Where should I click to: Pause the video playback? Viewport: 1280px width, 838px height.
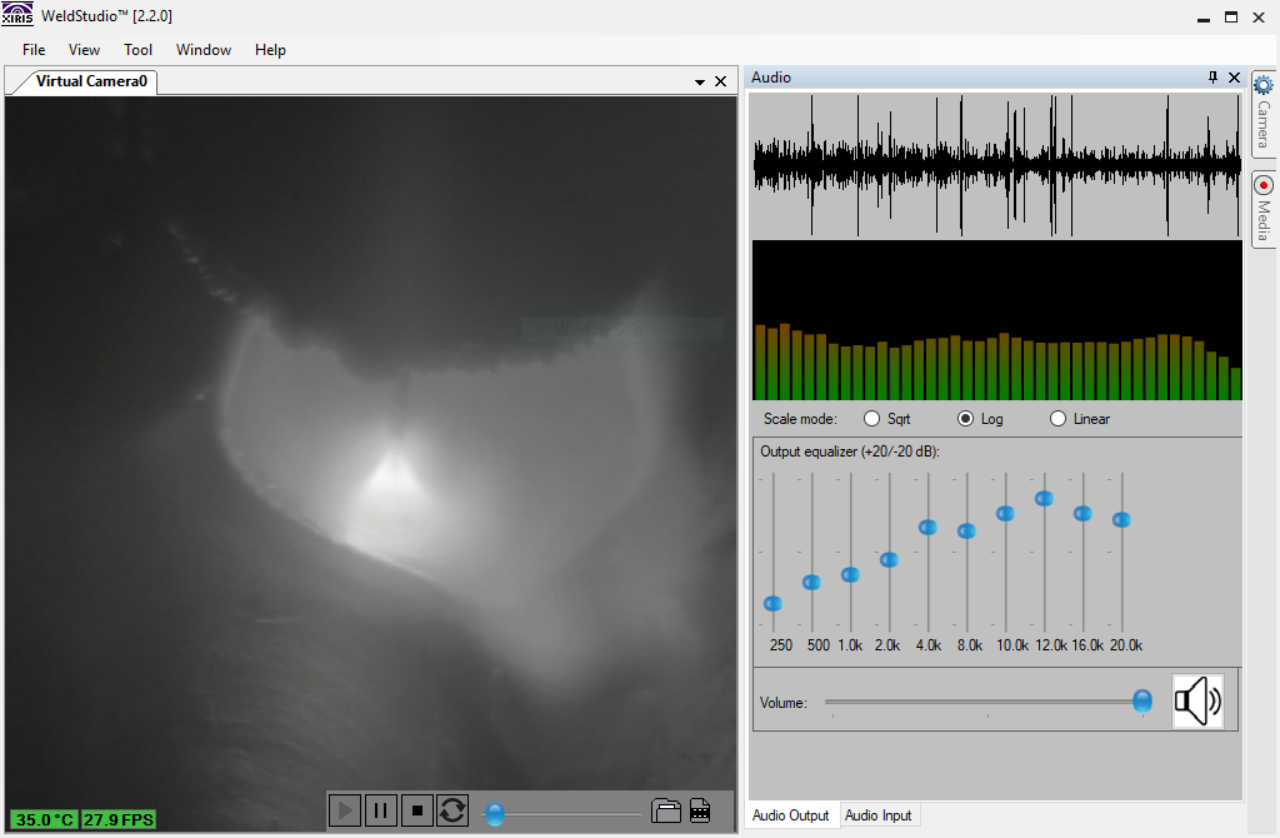[x=381, y=810]
